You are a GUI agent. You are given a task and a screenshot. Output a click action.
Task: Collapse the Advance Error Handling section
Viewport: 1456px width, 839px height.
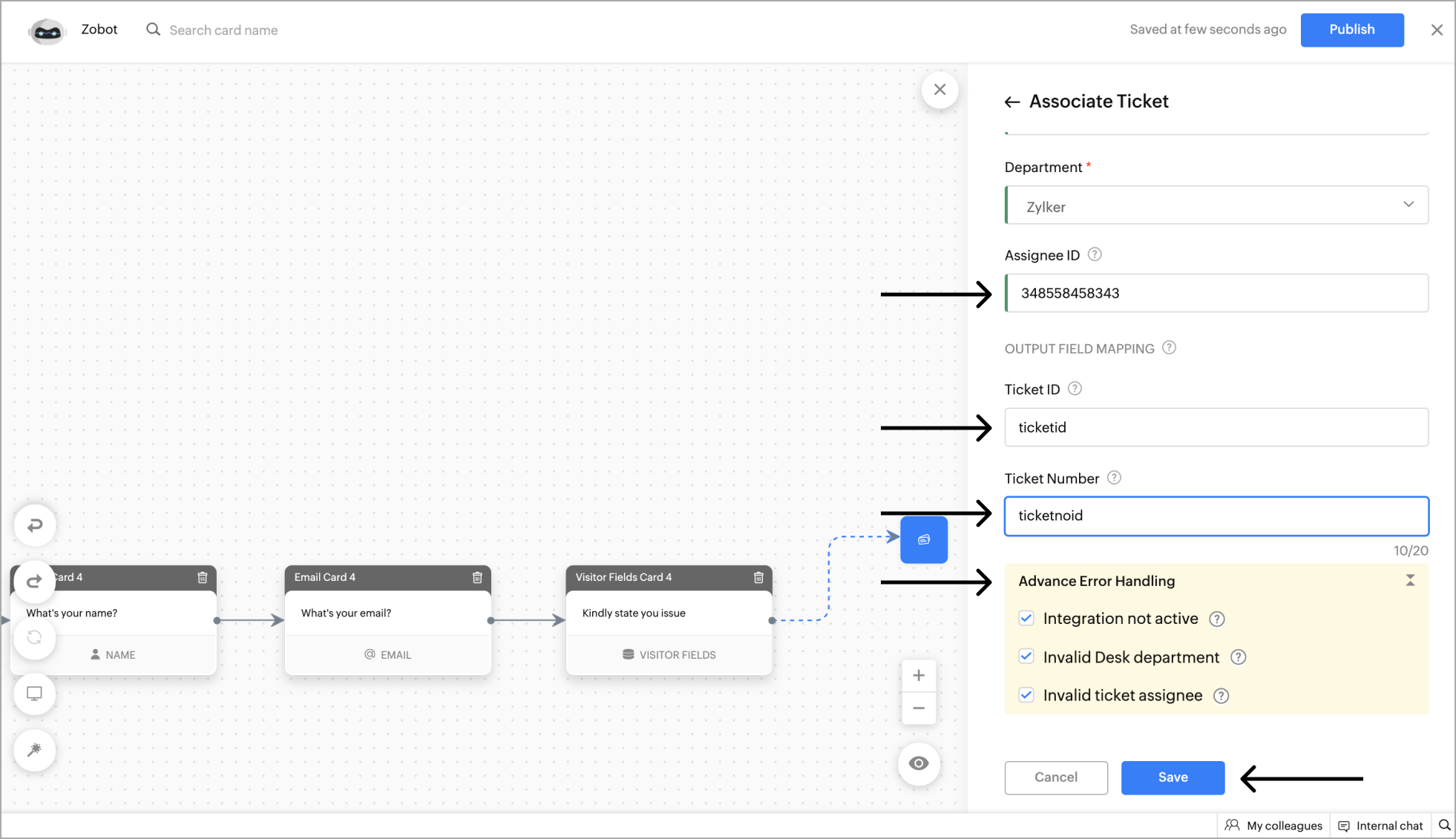(x=1410, y=579)
